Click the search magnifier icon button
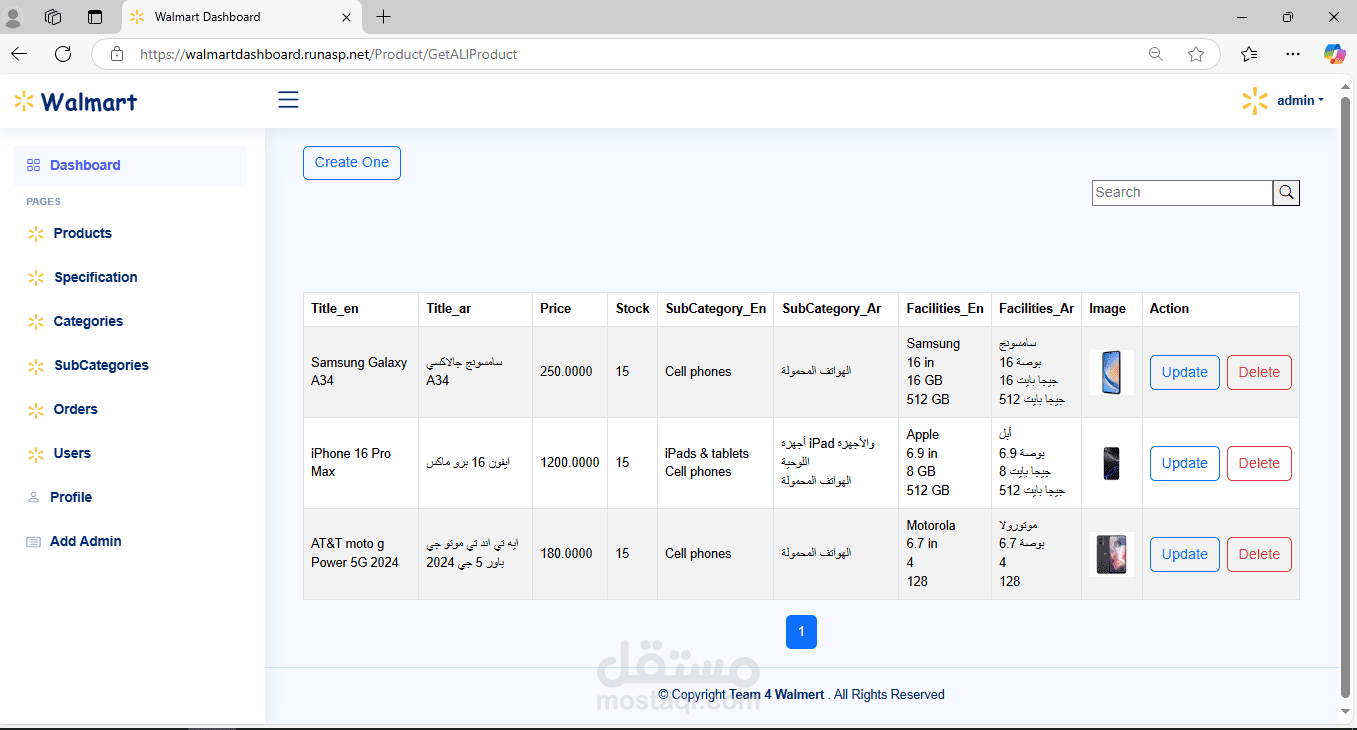Viewport: 1357px width, 730px height. click(x=1286, y=193)
